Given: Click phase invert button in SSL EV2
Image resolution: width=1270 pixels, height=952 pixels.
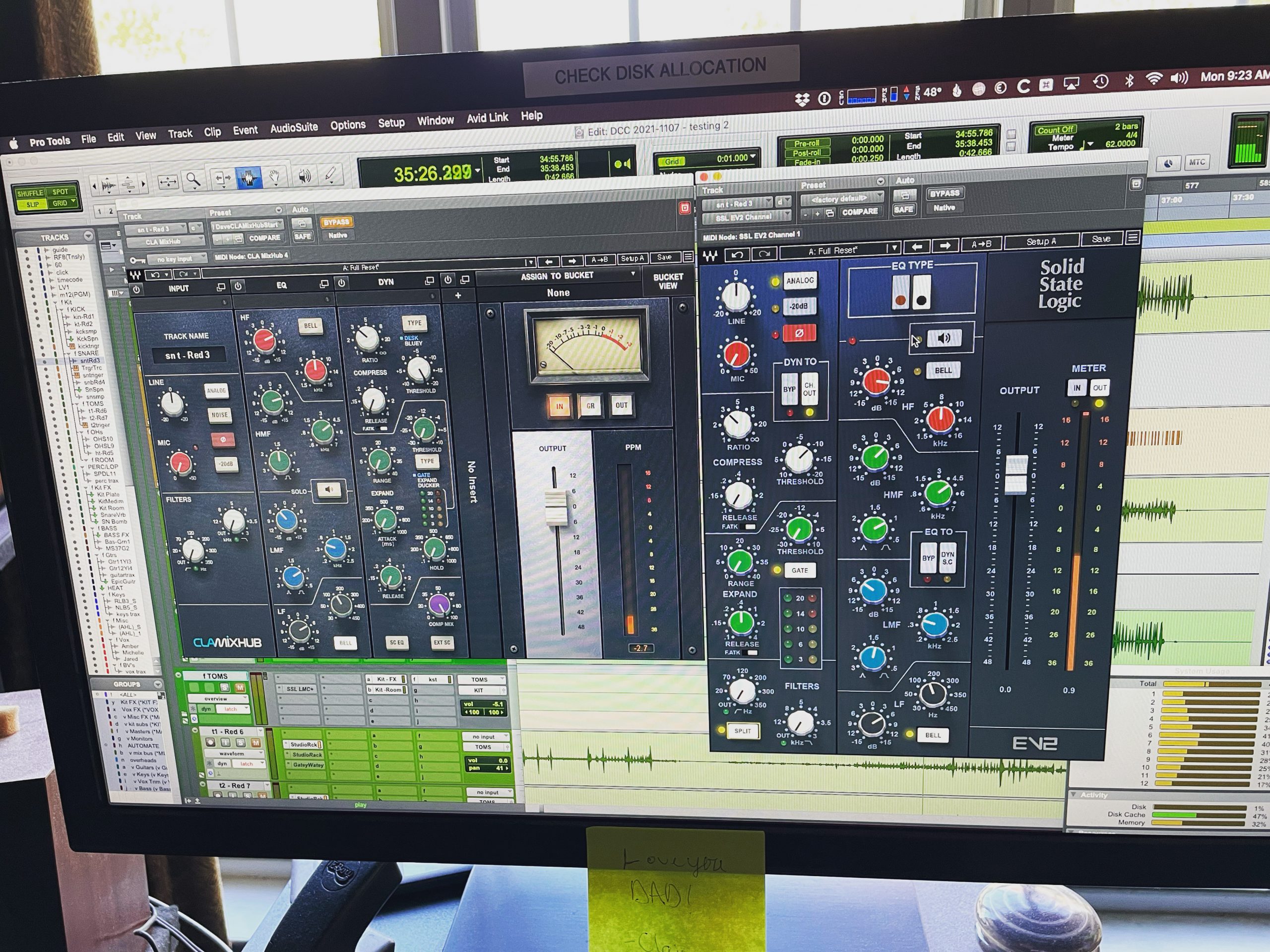Looking at the screenshot, I should pos(799,333).
